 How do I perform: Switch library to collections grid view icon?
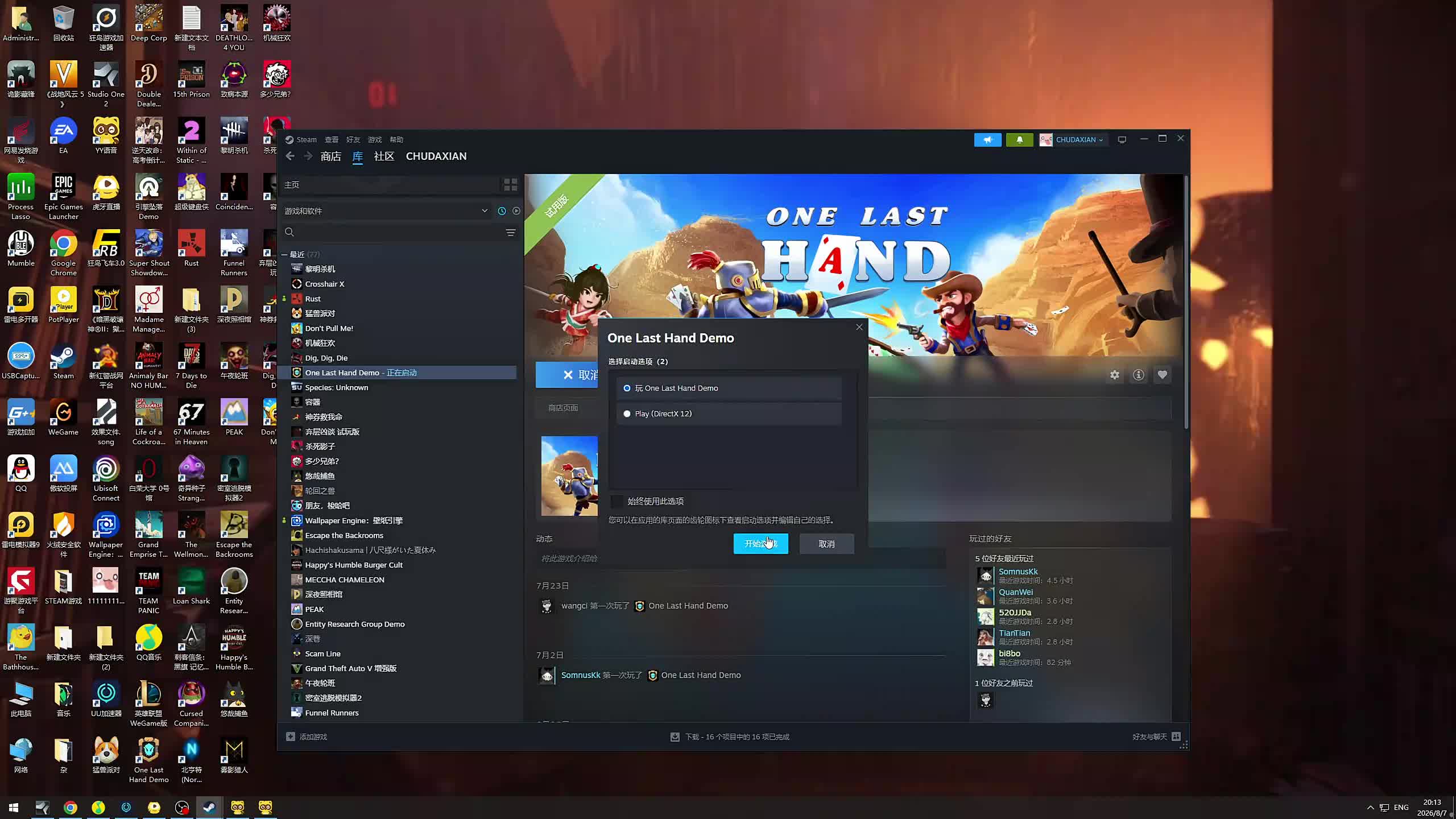(510, 185)
